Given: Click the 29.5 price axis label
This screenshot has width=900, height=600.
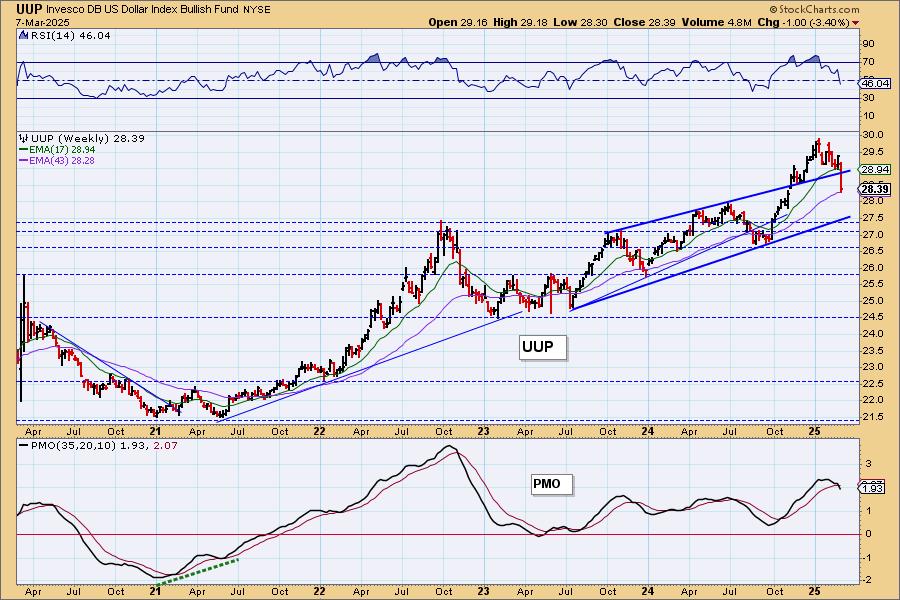Looking at the screenshot, I should coord(873,152).
